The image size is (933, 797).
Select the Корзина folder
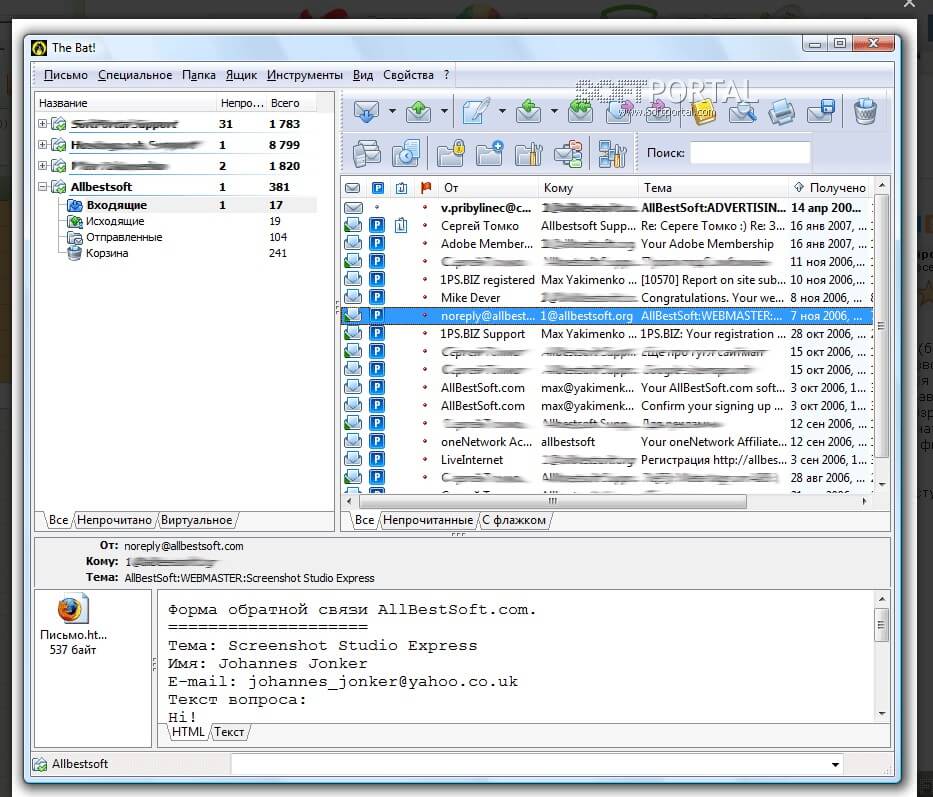click(x=107, y=253)
